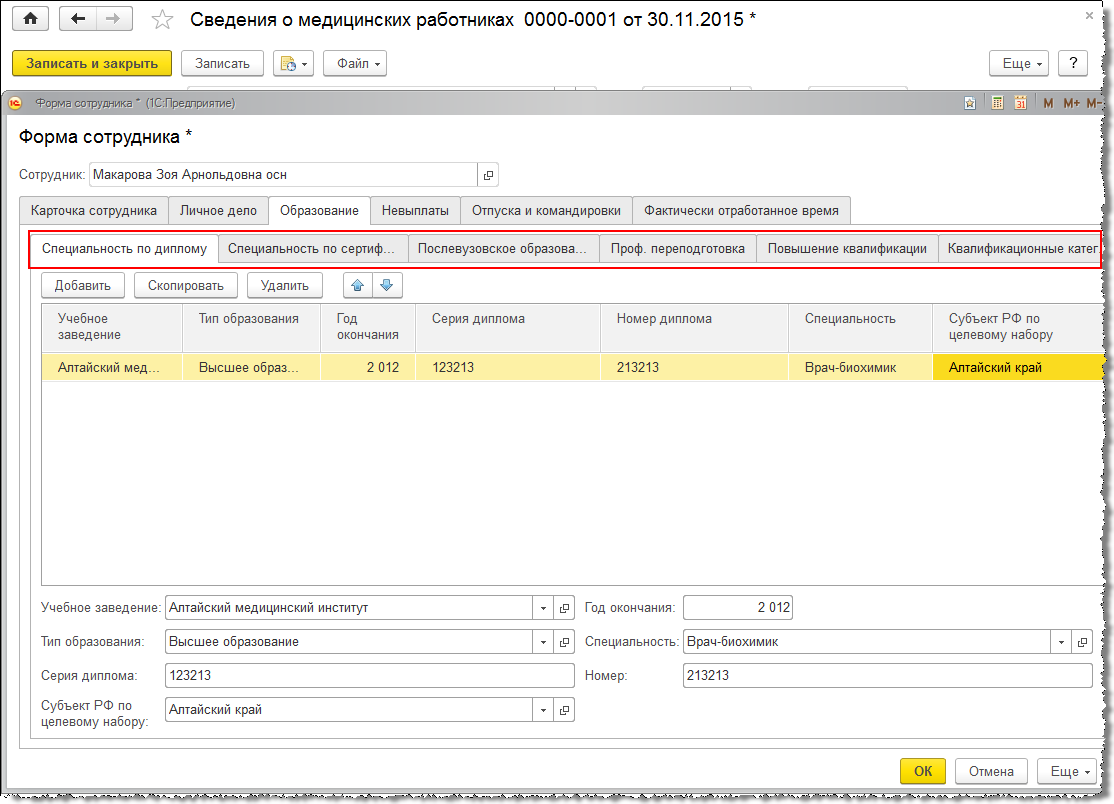1114x804 pixels.
Task: Move selected row up with arrow
Action: [358, 285]
